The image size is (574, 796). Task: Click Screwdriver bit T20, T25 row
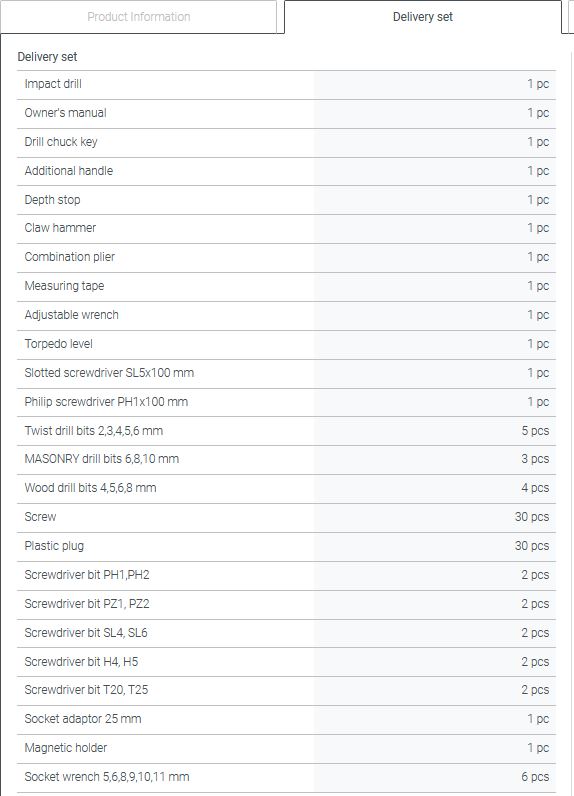pos(286,690)
